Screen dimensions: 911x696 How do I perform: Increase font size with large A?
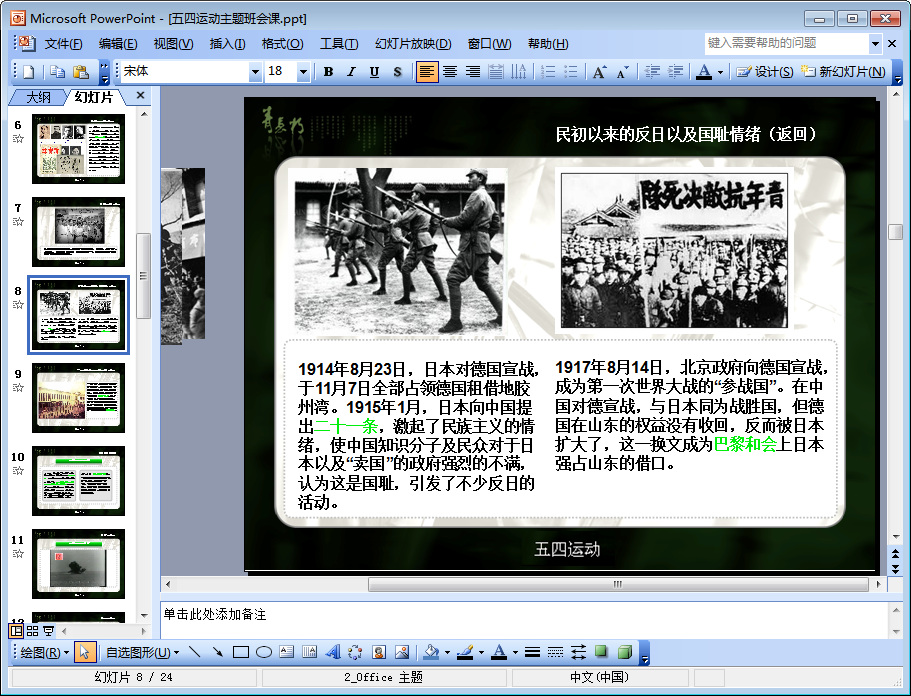(600, 71)
